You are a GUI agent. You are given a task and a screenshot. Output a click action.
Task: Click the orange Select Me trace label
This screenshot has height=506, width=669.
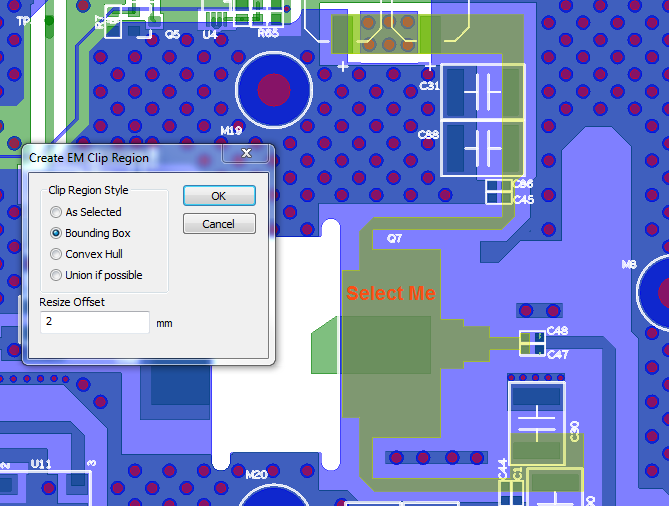[x=391, y=293]
